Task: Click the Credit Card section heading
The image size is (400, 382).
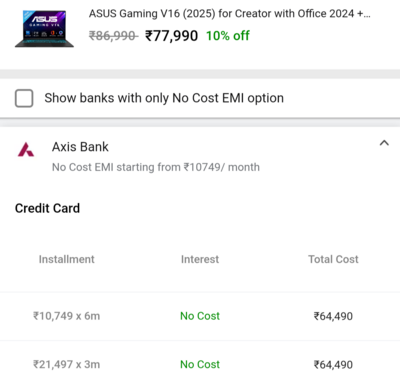Action: tap(47, 208)
